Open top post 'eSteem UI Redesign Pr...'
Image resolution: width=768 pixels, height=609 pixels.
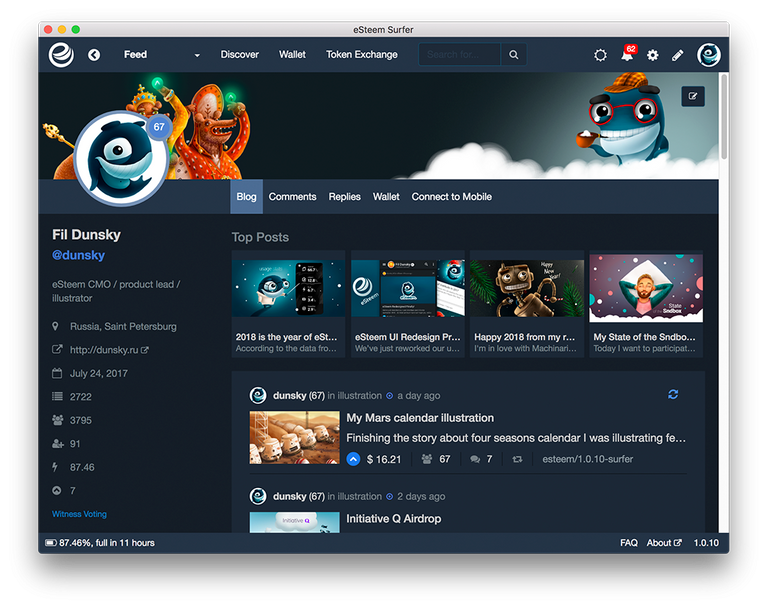click(x=408, y=304)
